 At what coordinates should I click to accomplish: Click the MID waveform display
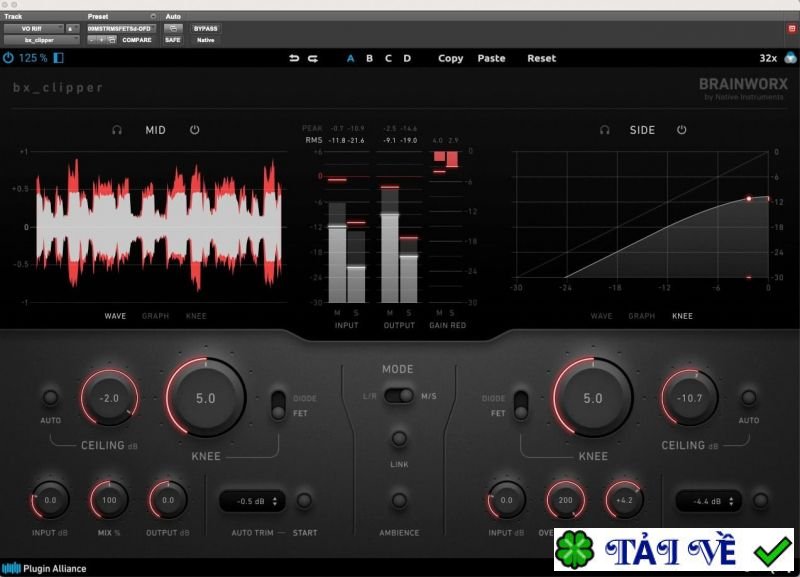(x=159, y=227)
